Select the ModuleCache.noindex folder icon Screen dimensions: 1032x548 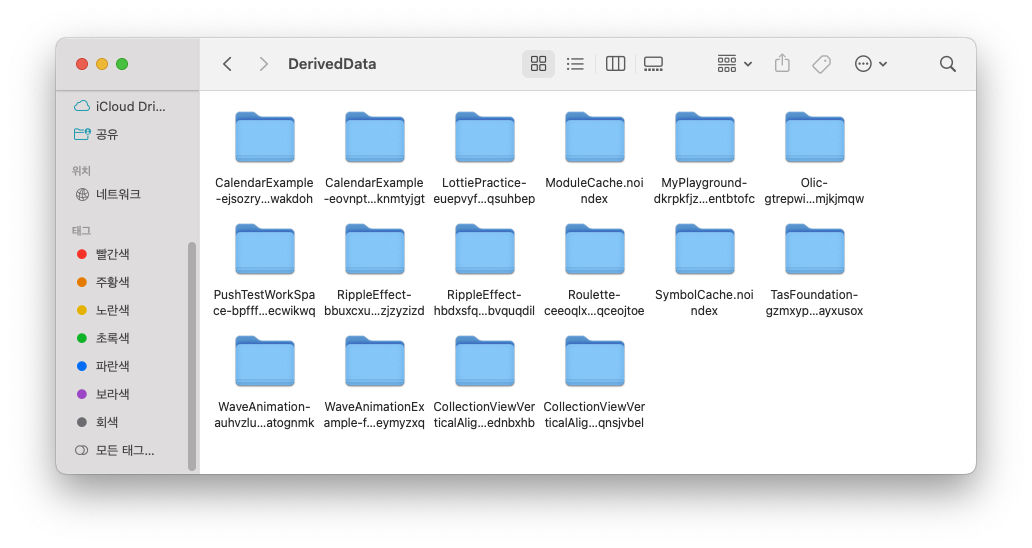click(594, 137)
